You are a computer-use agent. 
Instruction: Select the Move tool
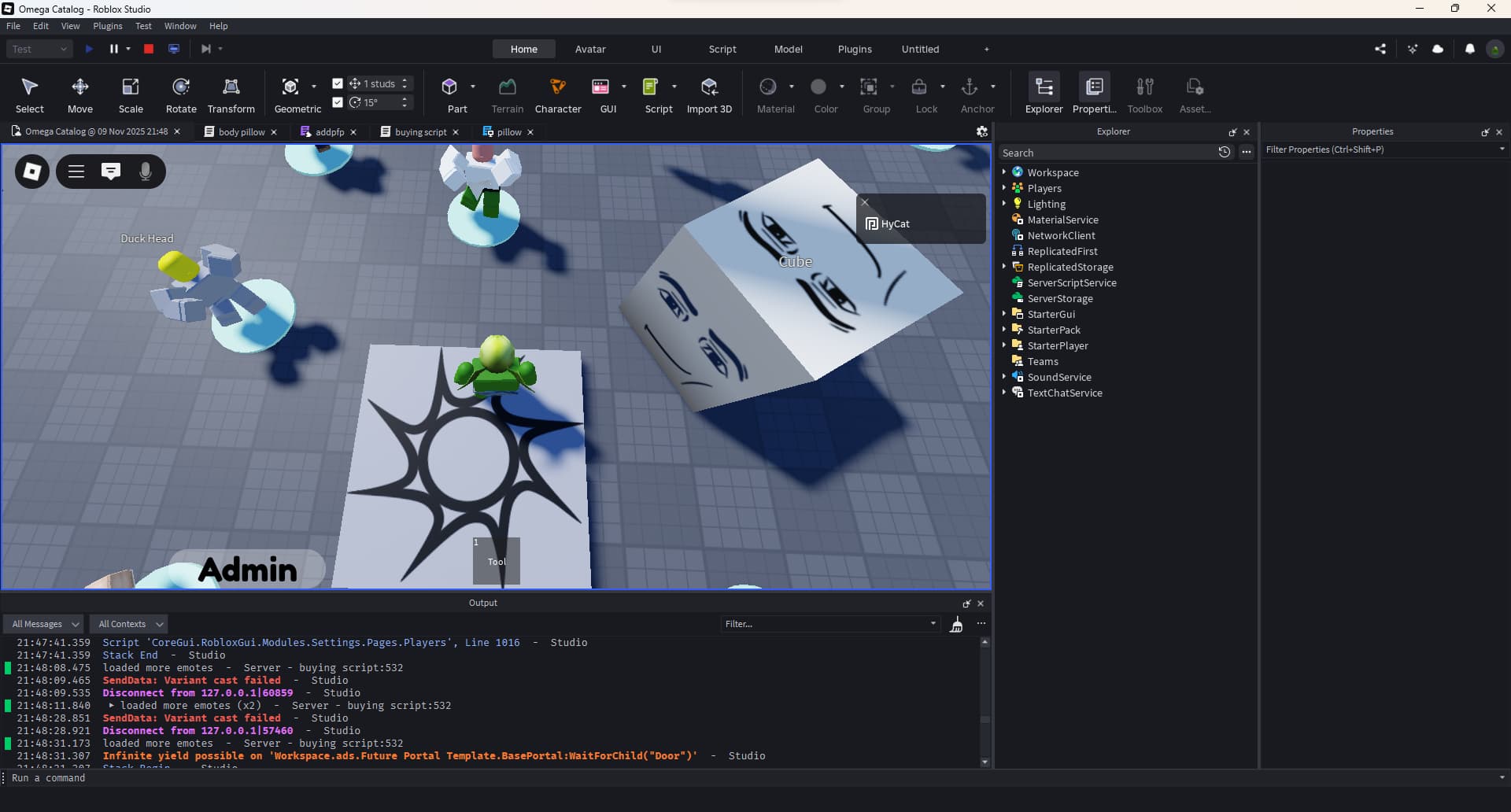(79, 95)
